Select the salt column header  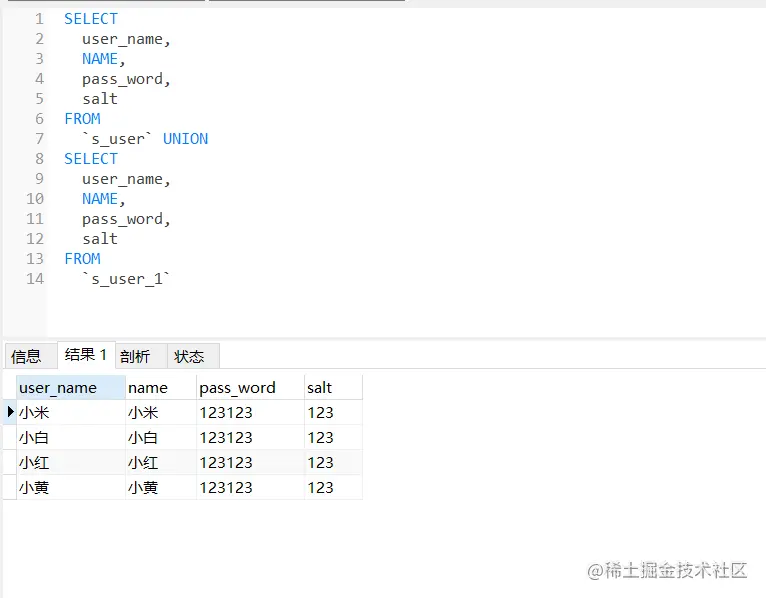320,388
